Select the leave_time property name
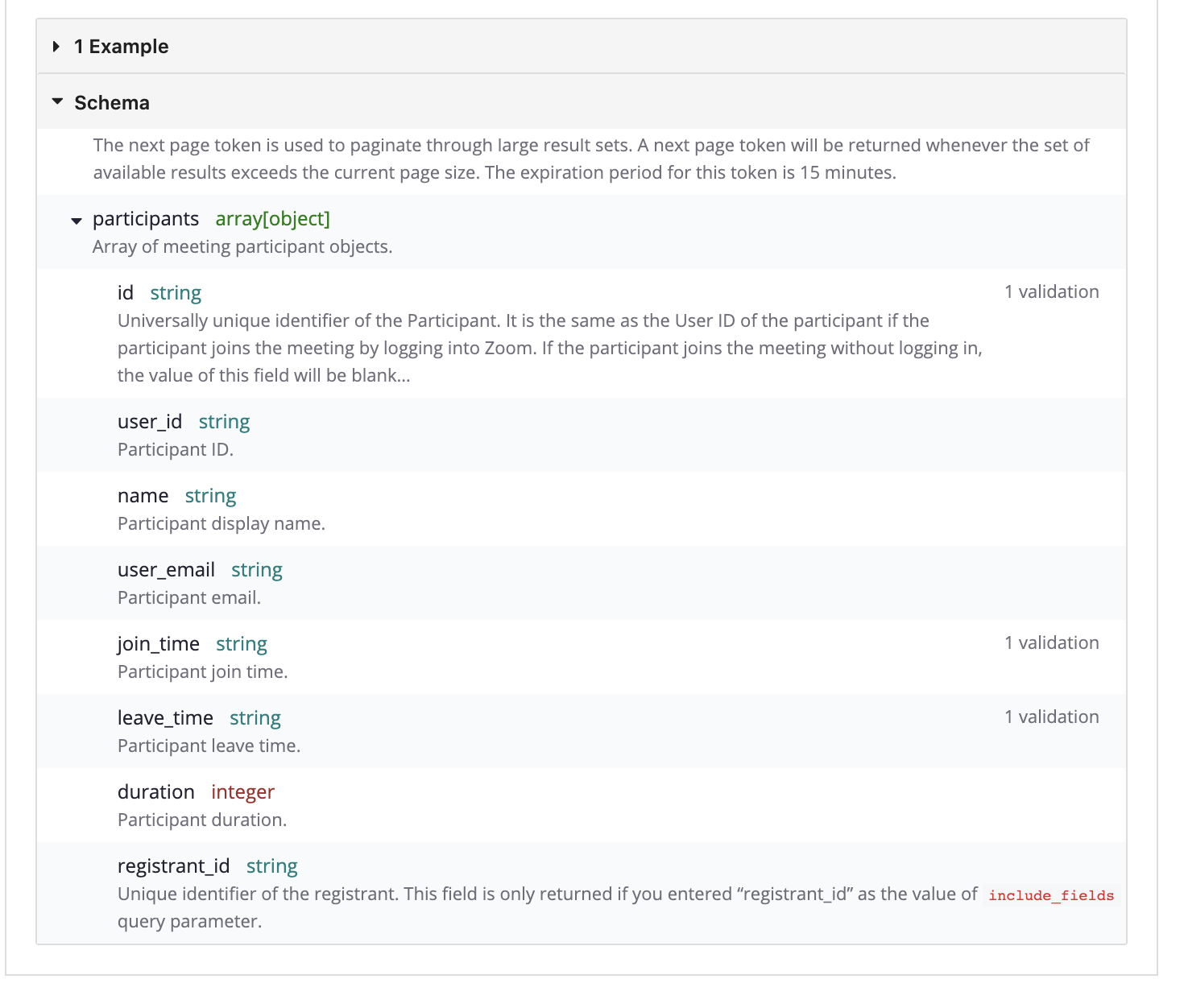1184x1008 pixels. pyautogui.click(x=165, y=718)
